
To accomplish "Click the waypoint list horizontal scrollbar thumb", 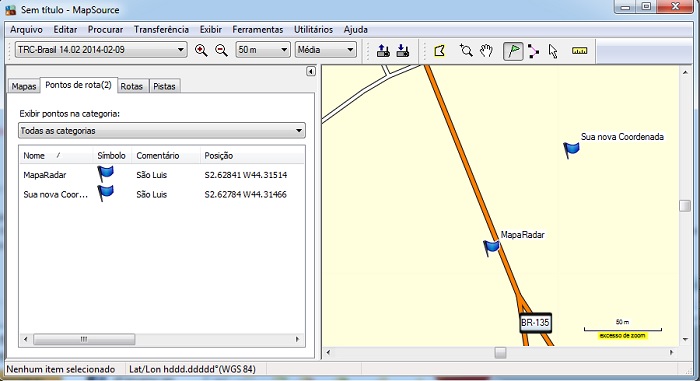I will tap(84, 339).
